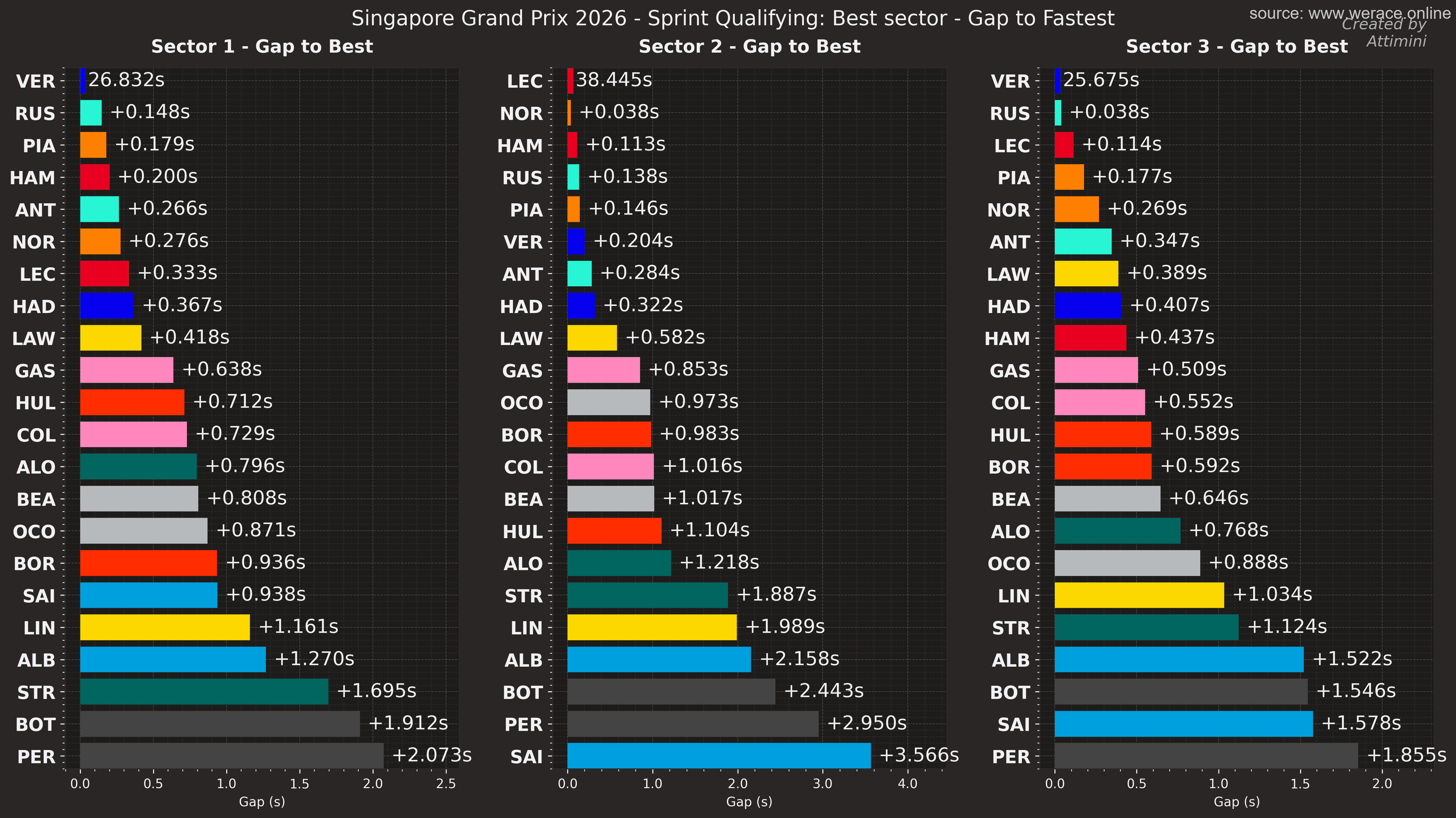Click the Created by Attimini watermark text
This screenshot has height=818, width=1456.
pos(1385,32)
